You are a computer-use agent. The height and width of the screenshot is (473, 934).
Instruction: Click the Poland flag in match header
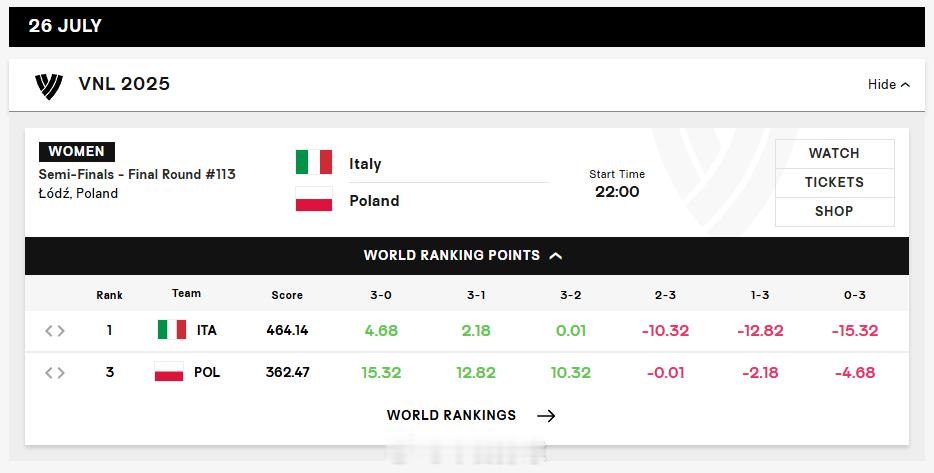(314, 200)
